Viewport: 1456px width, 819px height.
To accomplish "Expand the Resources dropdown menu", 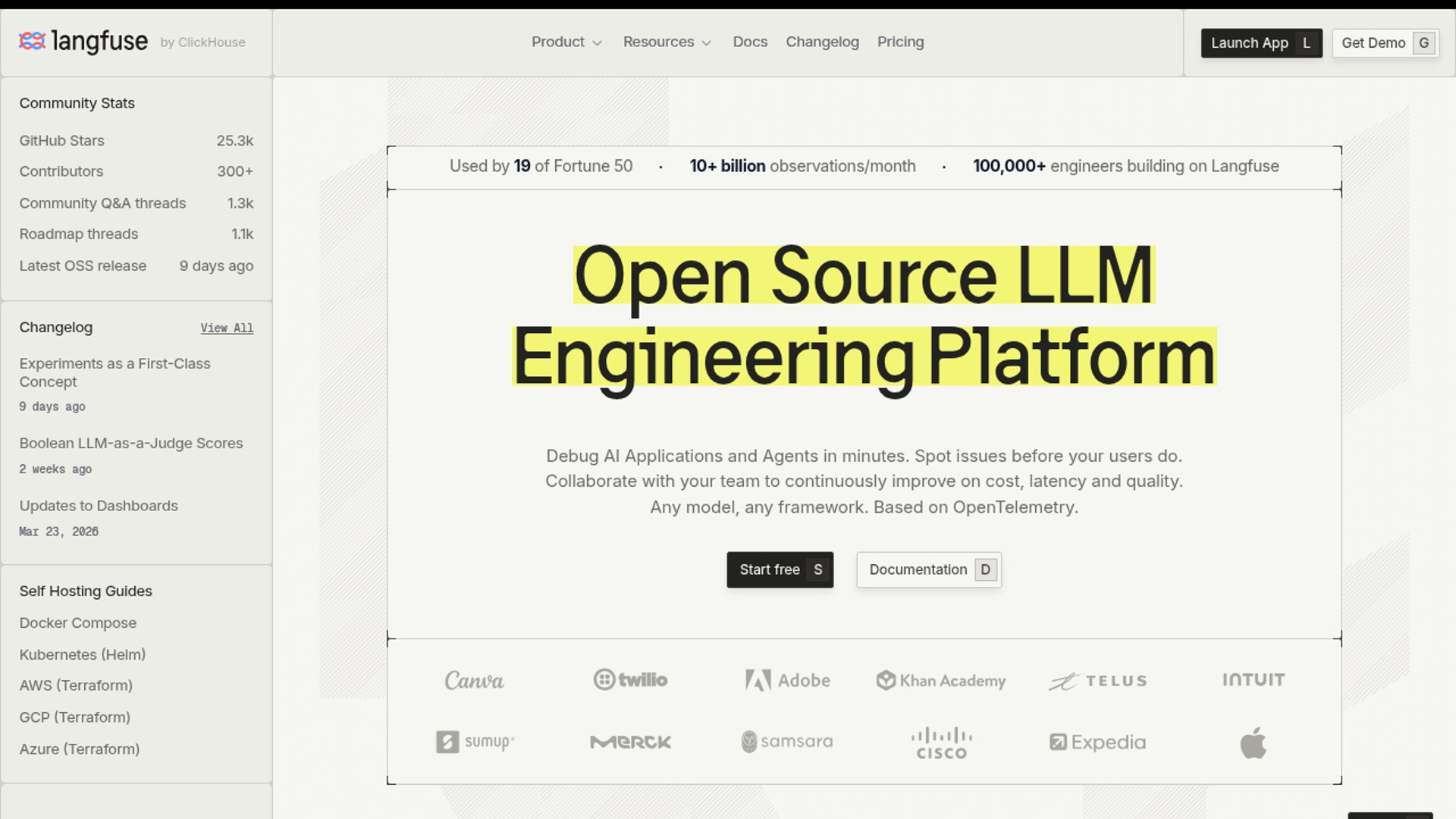I will pos(667,42).
